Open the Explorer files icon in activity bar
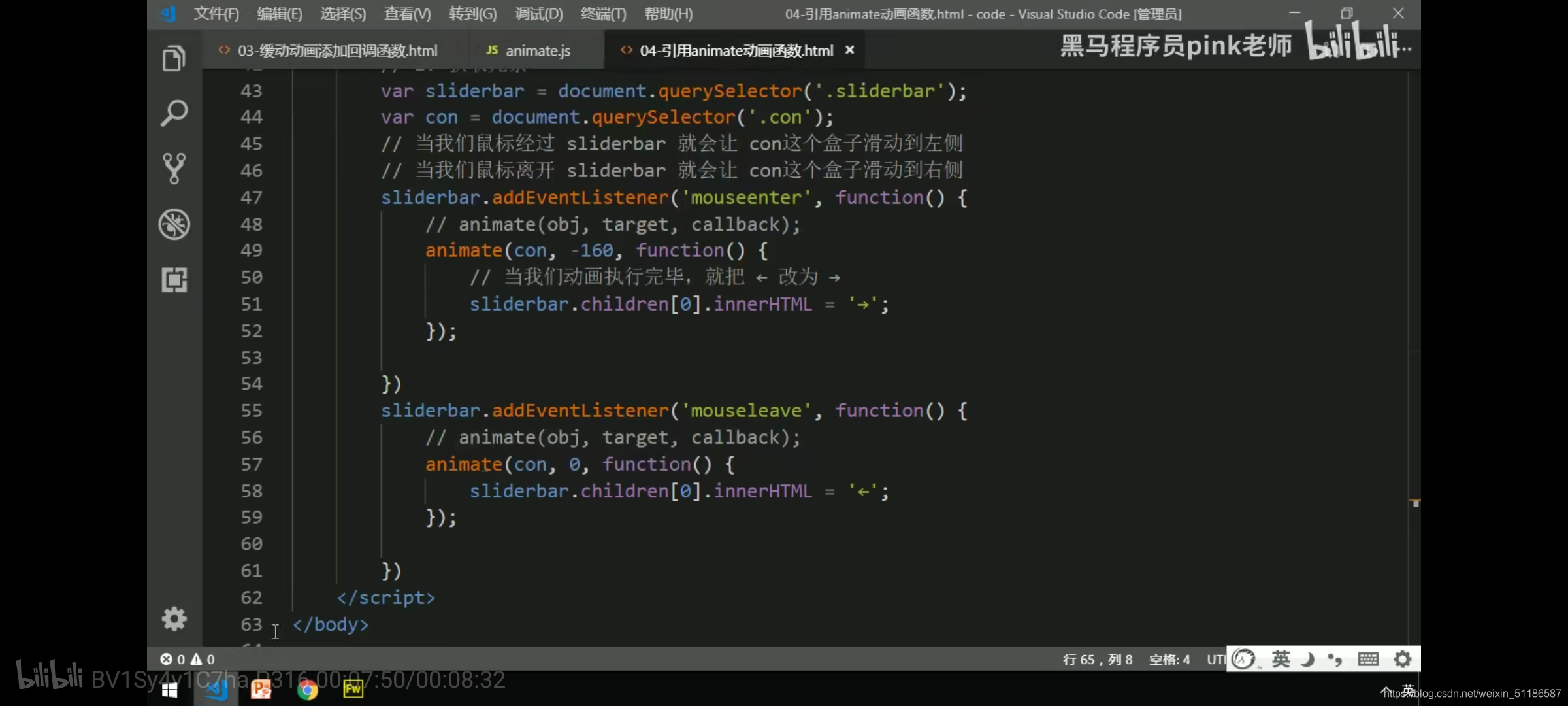 pos(174,59)
